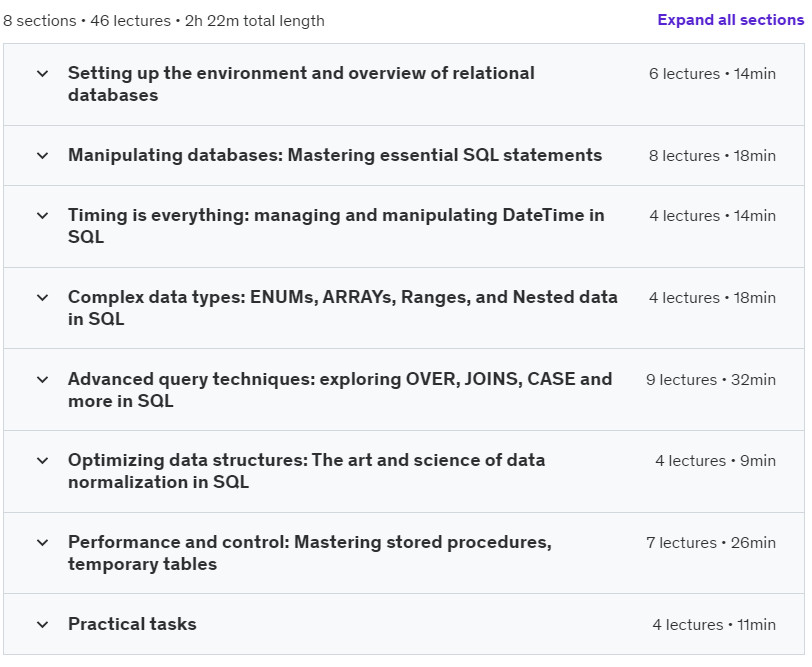Screen dimensions: 812x667
Task: Click 'Manipulating databases: Mastering essential SQL statements' title
Action: pyautogui.click(x=335, y=155)
